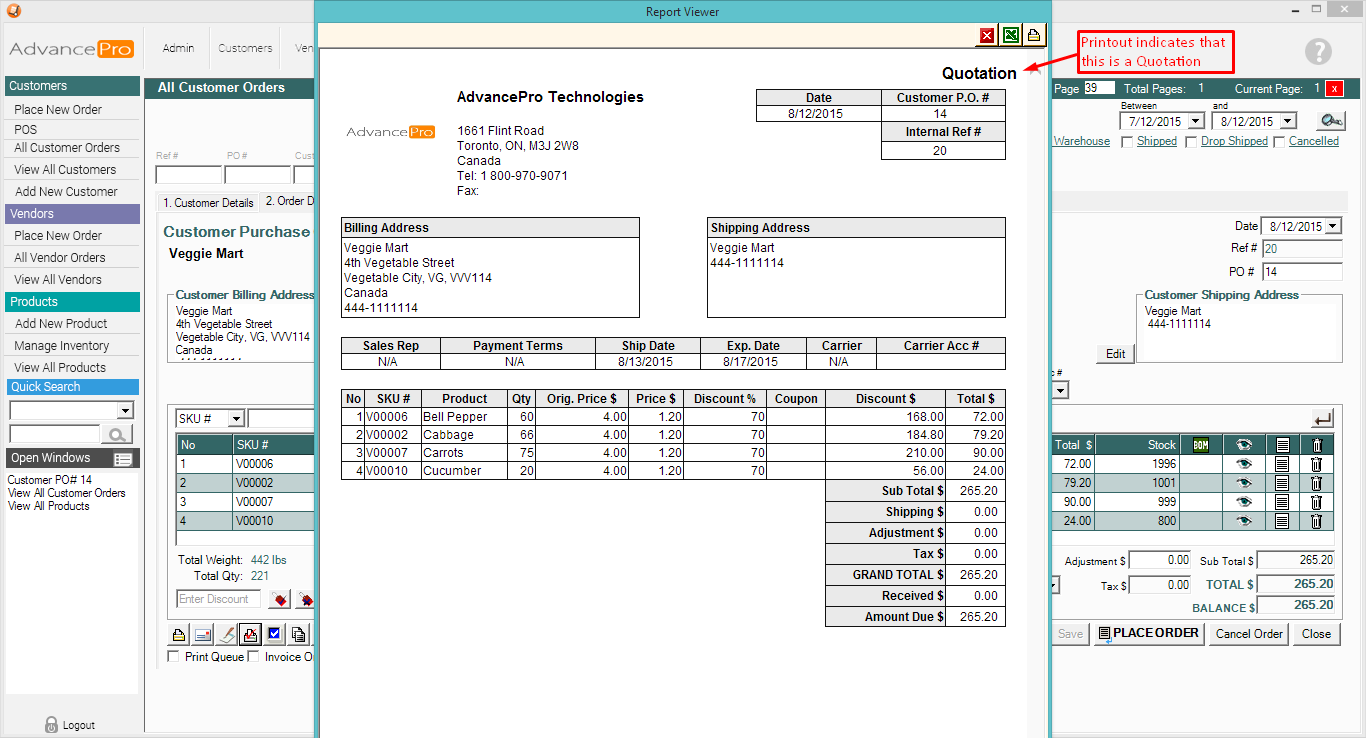Delete the row with total 72.00

tap(1316, 464)
